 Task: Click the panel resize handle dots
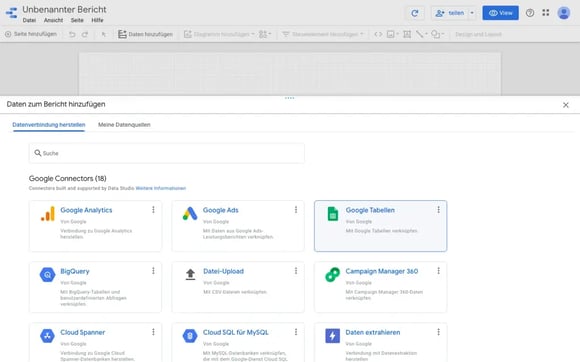pyautogui.click(x=290, y=98)
